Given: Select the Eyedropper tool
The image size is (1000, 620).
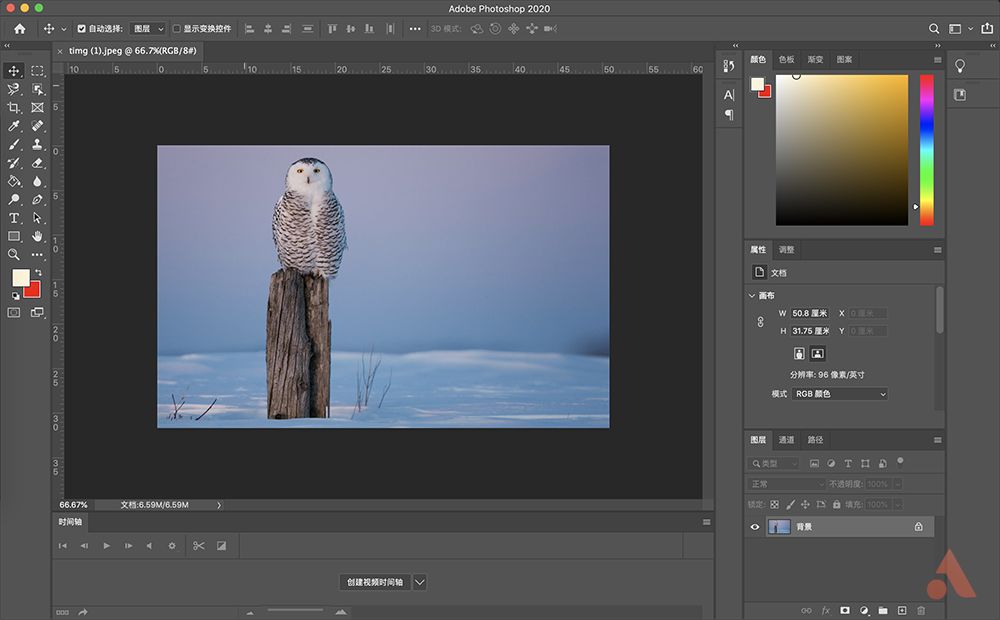Looking at the screenshot, I should click(x=14, y=126).
